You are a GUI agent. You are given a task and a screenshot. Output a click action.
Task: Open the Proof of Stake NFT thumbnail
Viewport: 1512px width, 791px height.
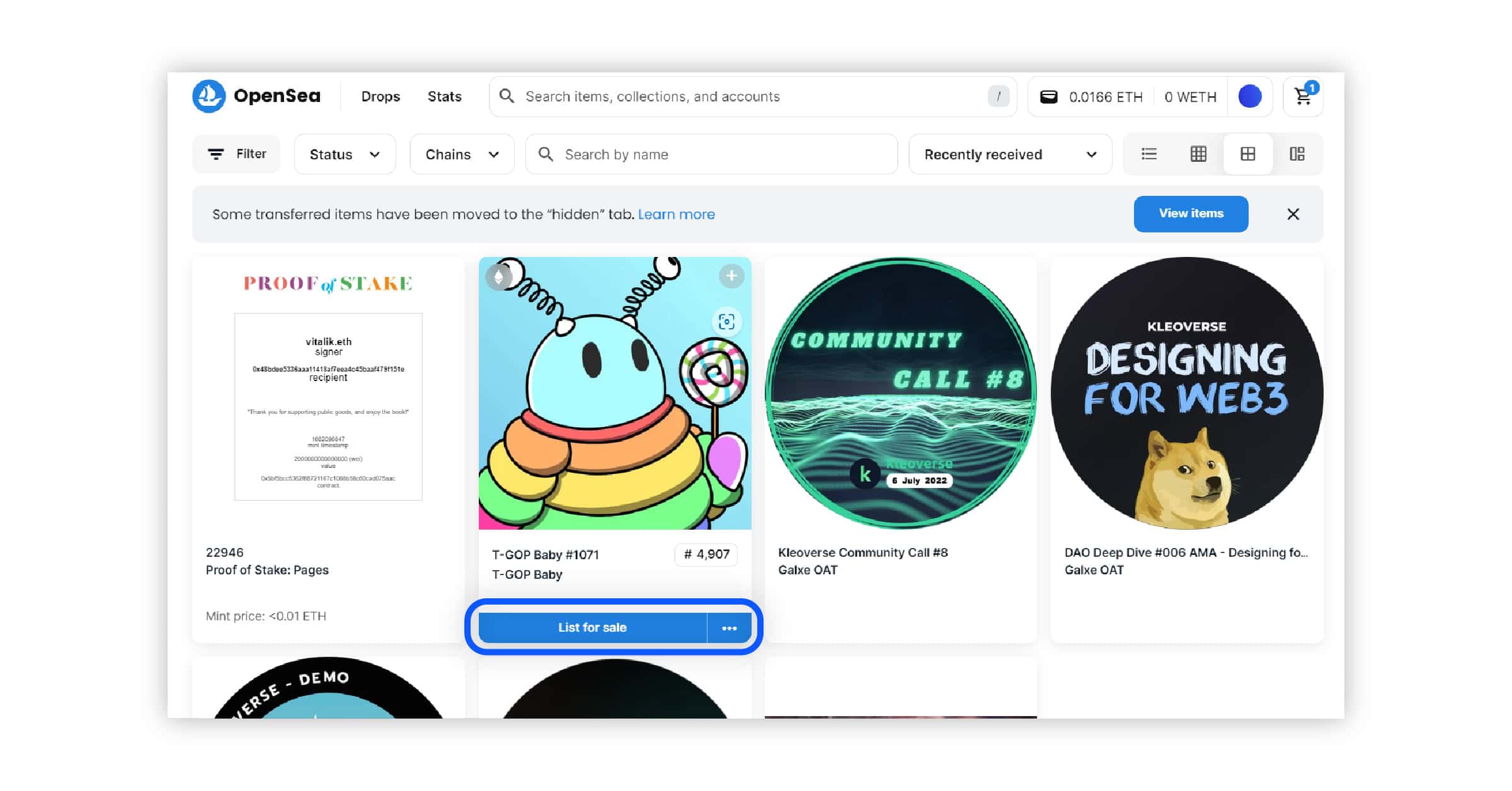point(328,393)
